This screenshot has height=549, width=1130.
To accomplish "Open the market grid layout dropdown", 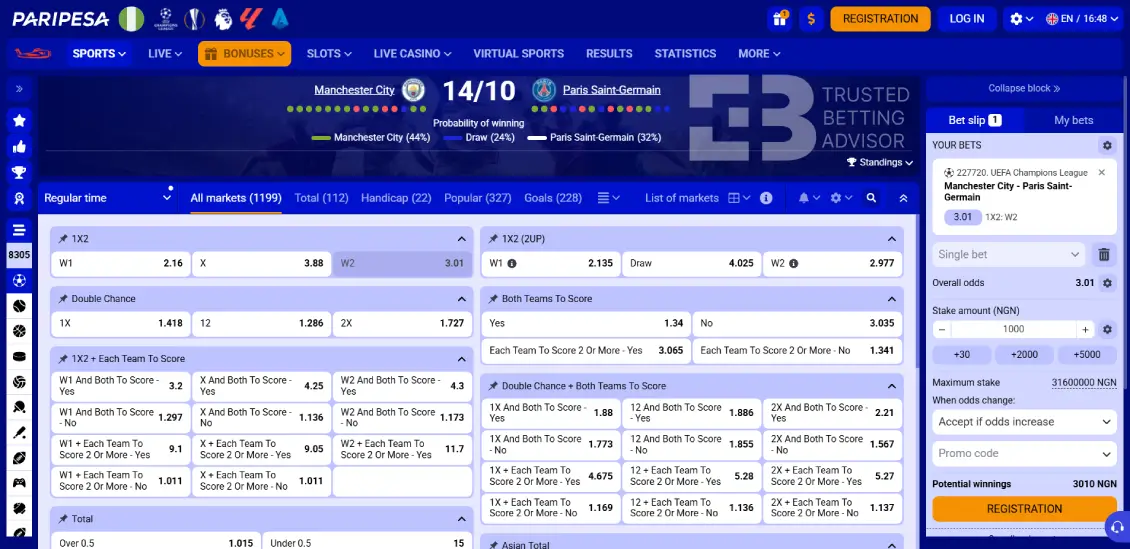I will tap(739, 197).
